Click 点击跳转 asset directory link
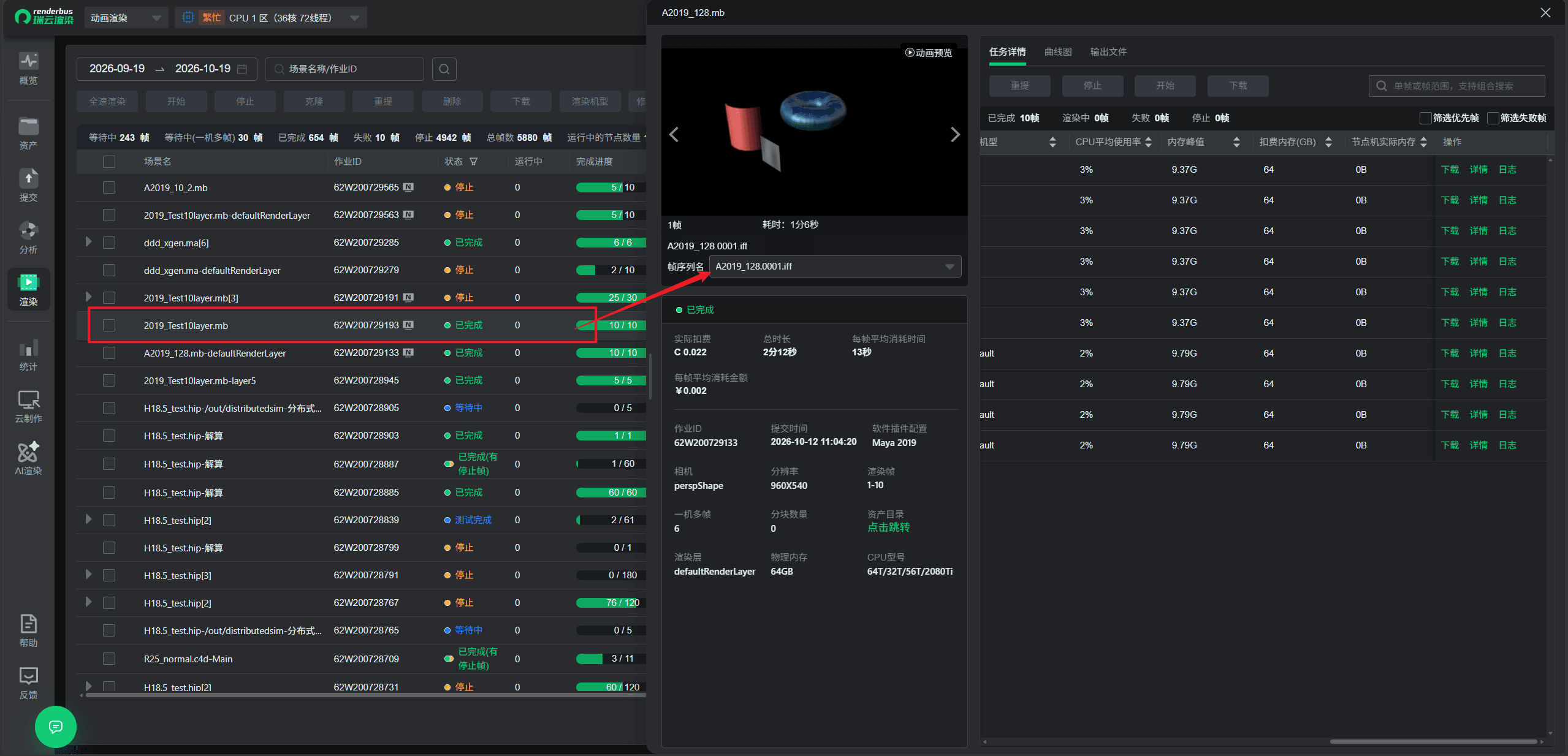This screenshot has width=1568, height=756. point(888,527)
